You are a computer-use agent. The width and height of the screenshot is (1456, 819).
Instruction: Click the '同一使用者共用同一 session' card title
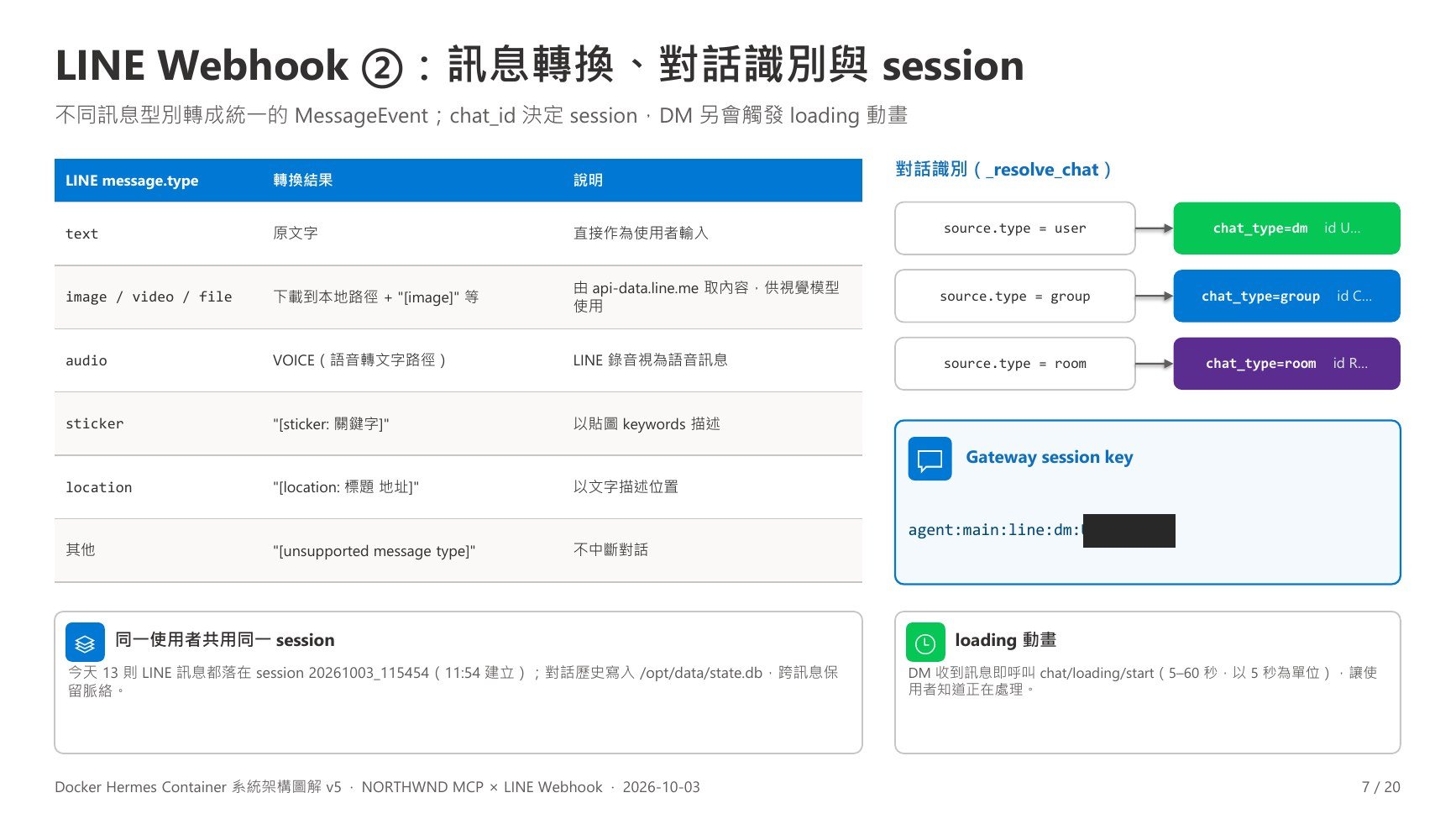(x=224, y=640)
